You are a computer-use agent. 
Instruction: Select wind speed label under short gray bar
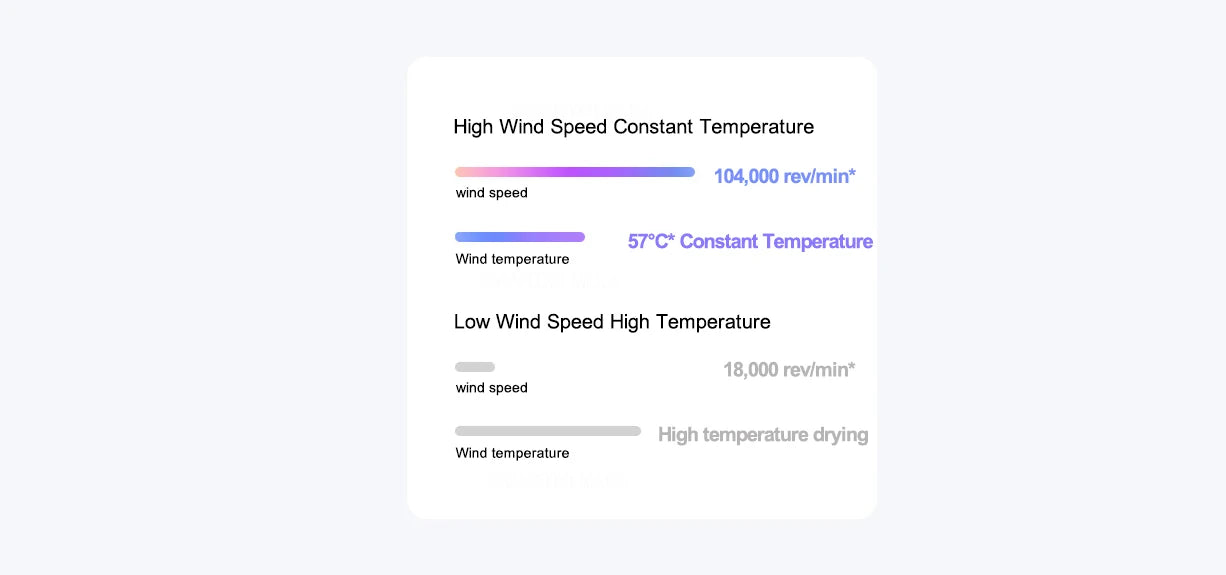point(491,388)
